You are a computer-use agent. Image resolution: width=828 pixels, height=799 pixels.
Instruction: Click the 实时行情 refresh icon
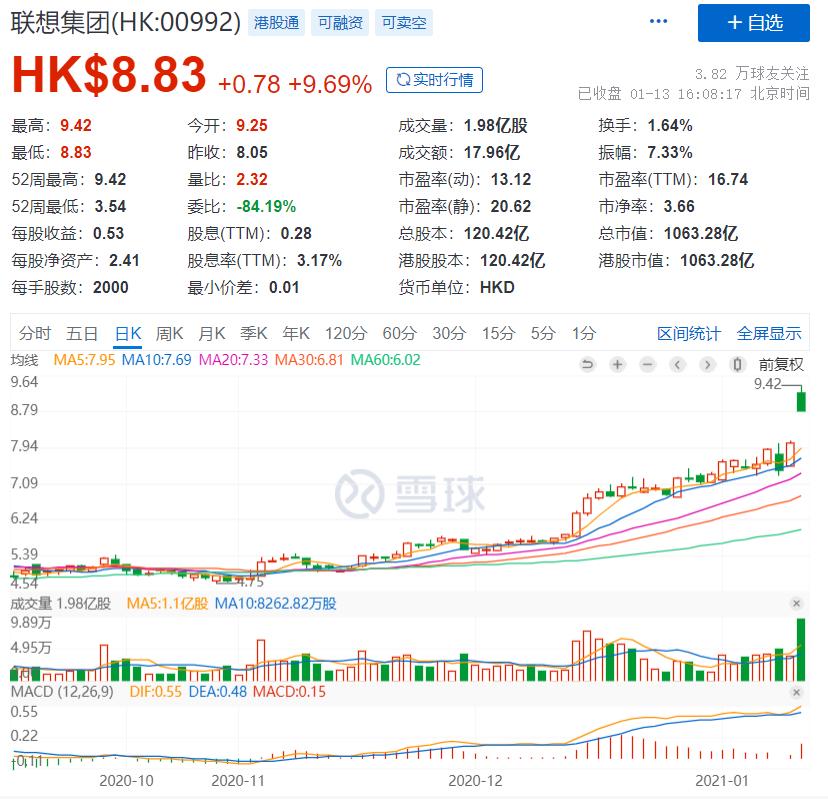click(x=401, y=80)
